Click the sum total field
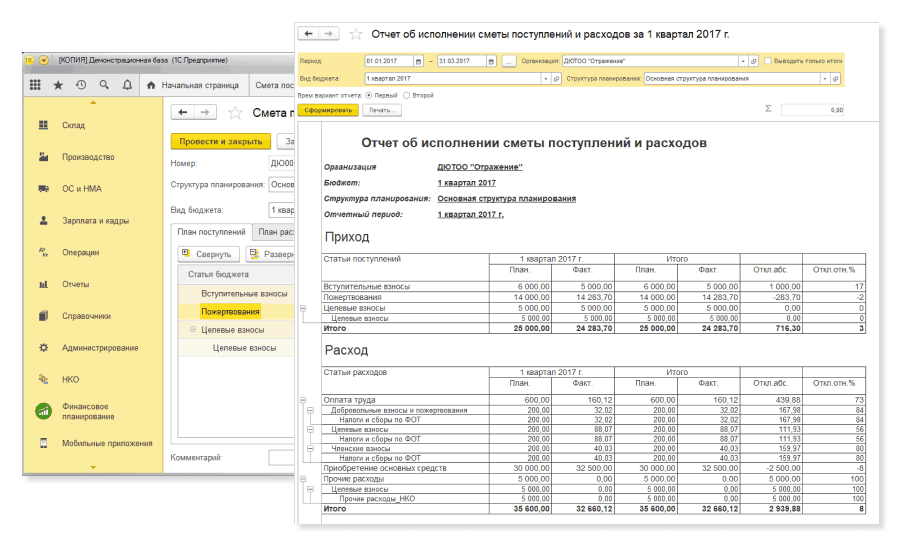The image size is (900, 546). 813,110
